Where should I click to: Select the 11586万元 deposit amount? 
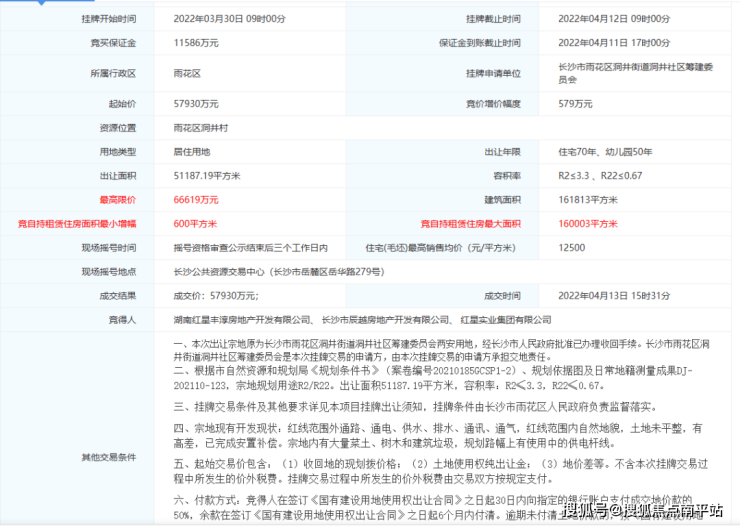pos(199,42)
